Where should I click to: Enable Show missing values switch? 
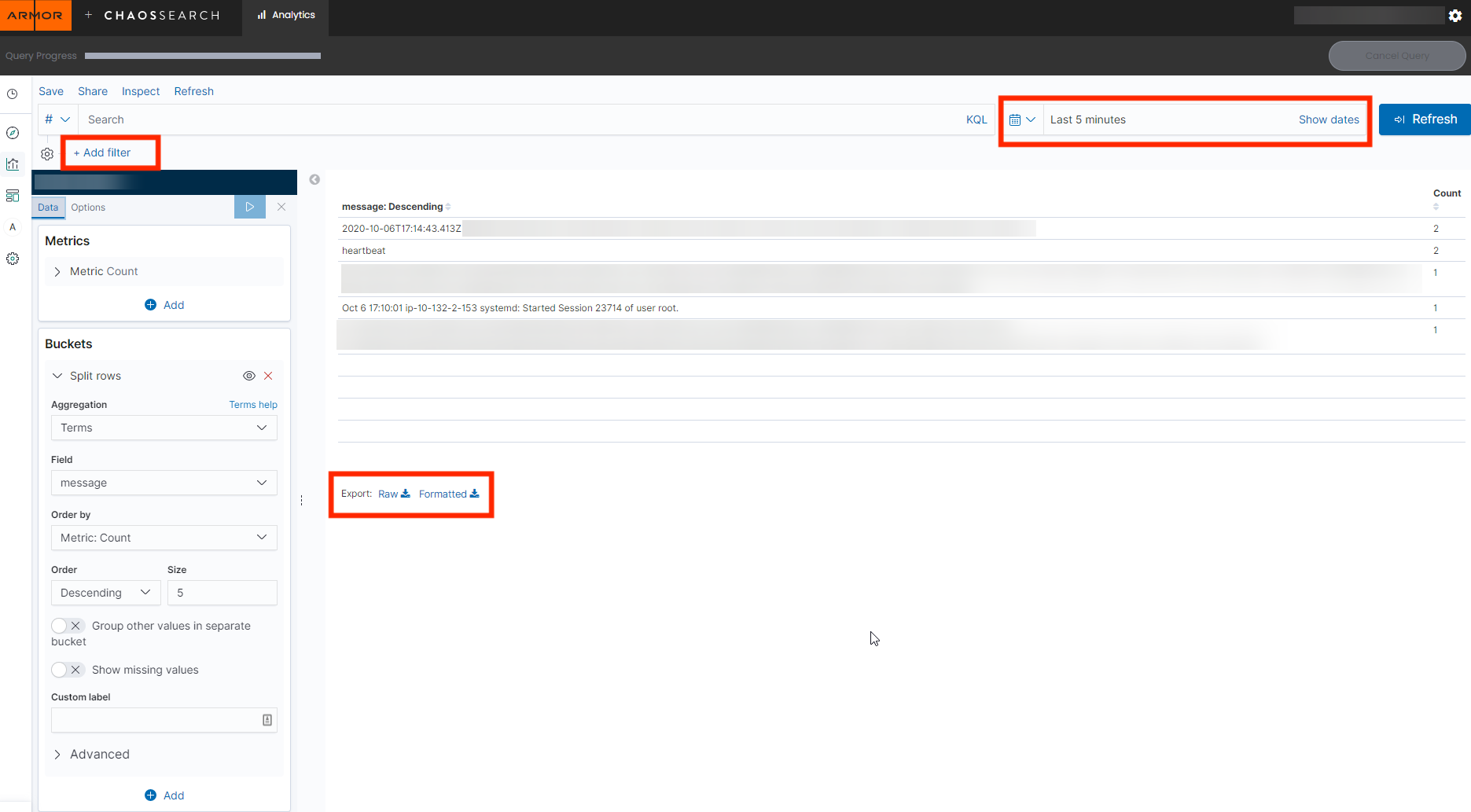pyautogui.click(x=68, y=670)
